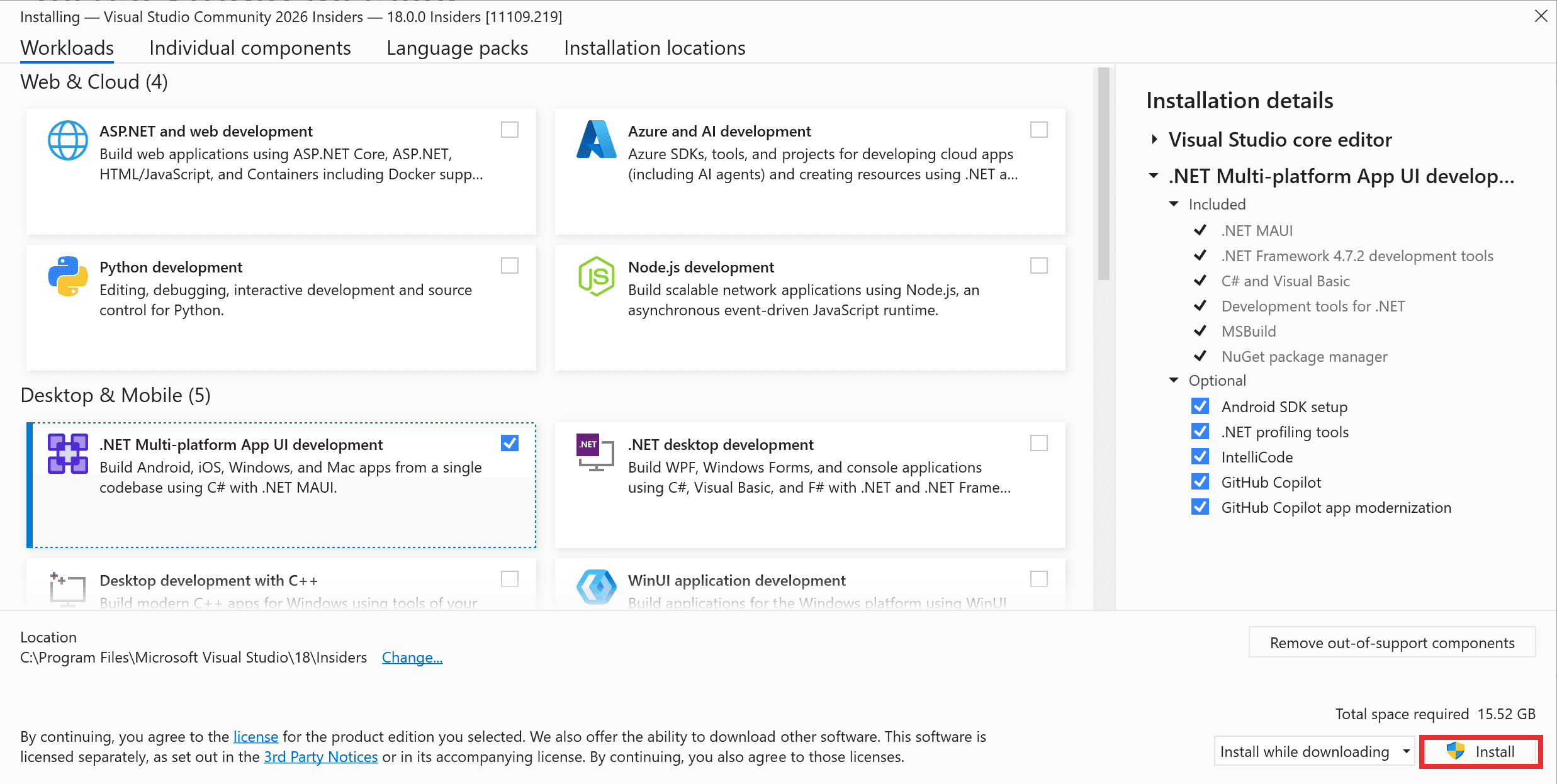Viewport: 1557px width, 784px height.
Task: Collapse the .NET Multi-platform App UI node
Action: pos(1154,176)
